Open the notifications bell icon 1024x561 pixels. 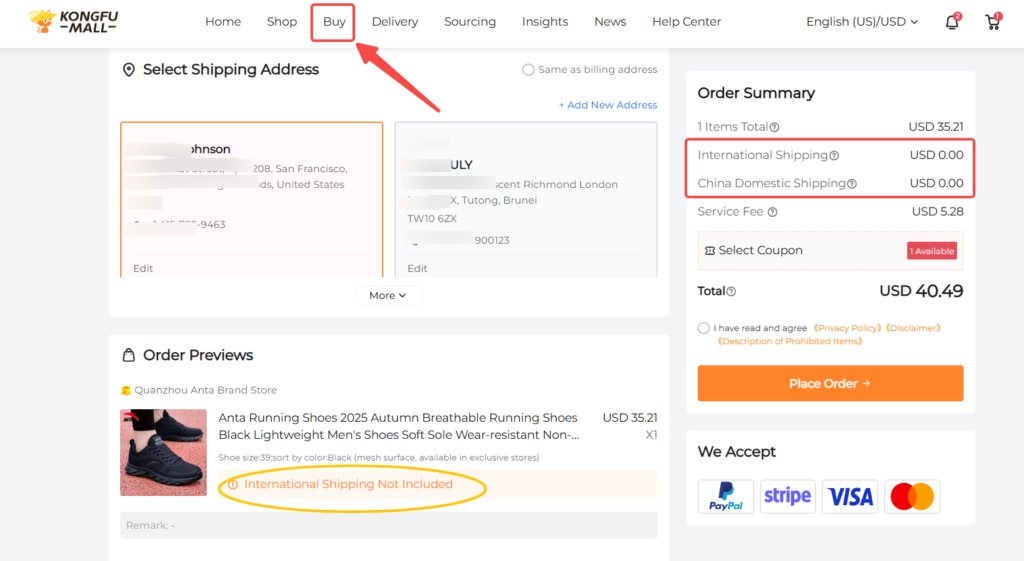pos(951,22)
